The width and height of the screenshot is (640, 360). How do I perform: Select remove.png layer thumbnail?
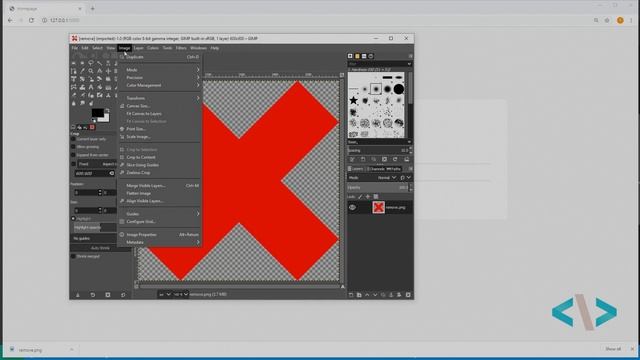click(x=378, y=207)
